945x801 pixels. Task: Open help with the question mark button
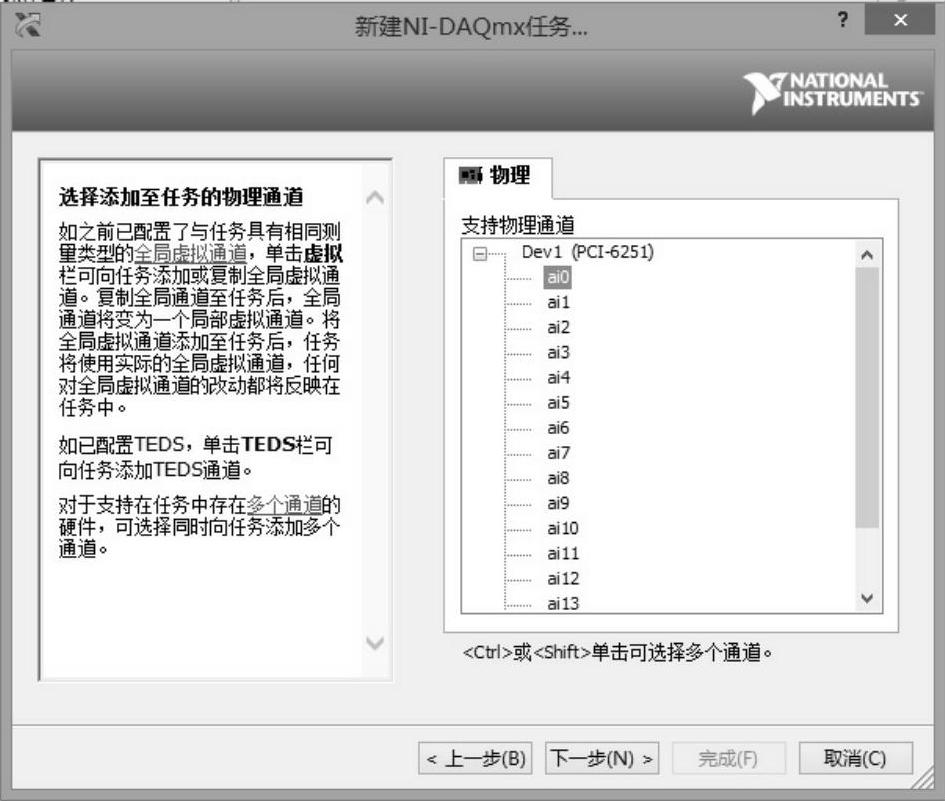coord(843,20)
